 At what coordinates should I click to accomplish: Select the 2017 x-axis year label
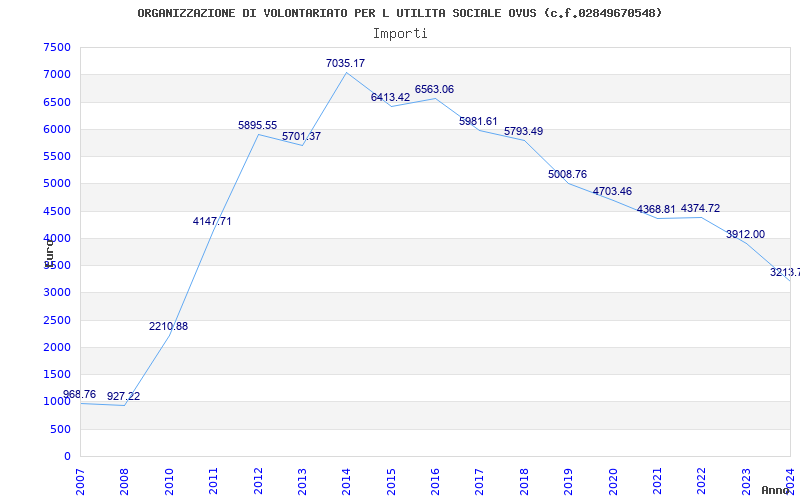480,481
